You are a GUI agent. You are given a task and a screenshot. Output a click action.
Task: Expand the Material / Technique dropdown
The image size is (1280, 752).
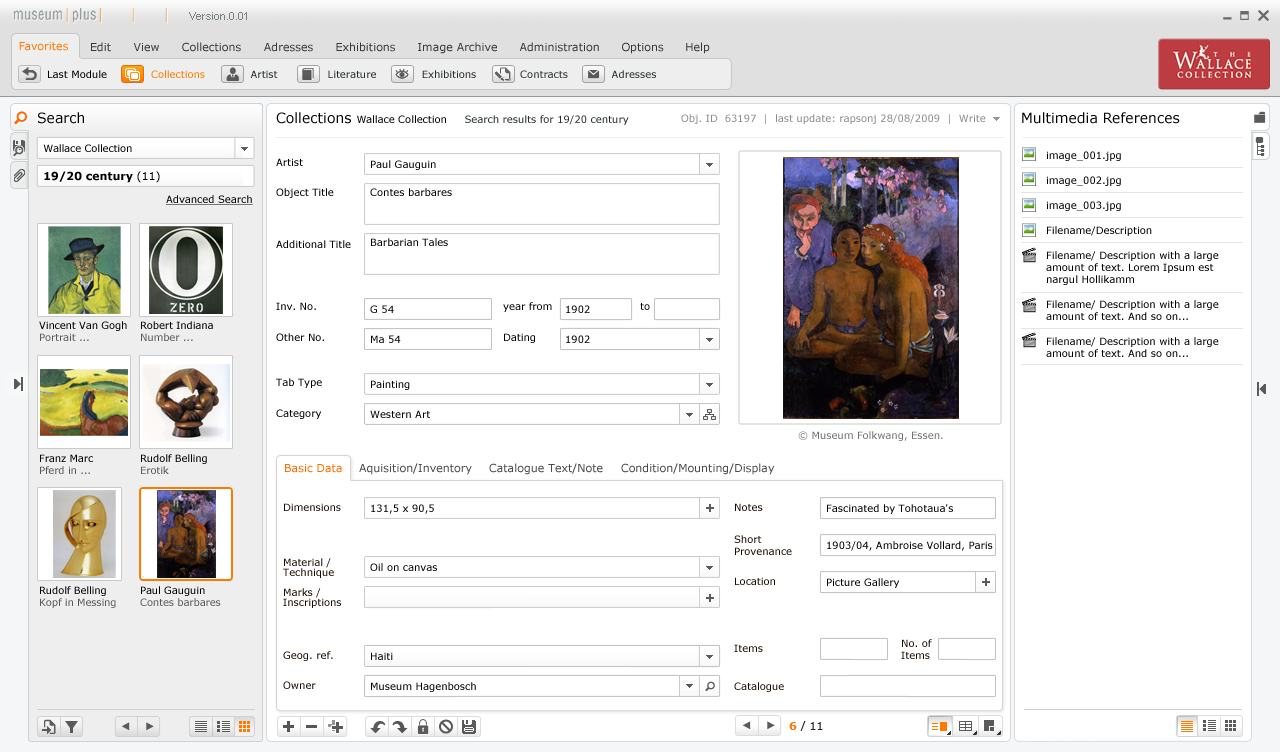(x=709, y=567)
